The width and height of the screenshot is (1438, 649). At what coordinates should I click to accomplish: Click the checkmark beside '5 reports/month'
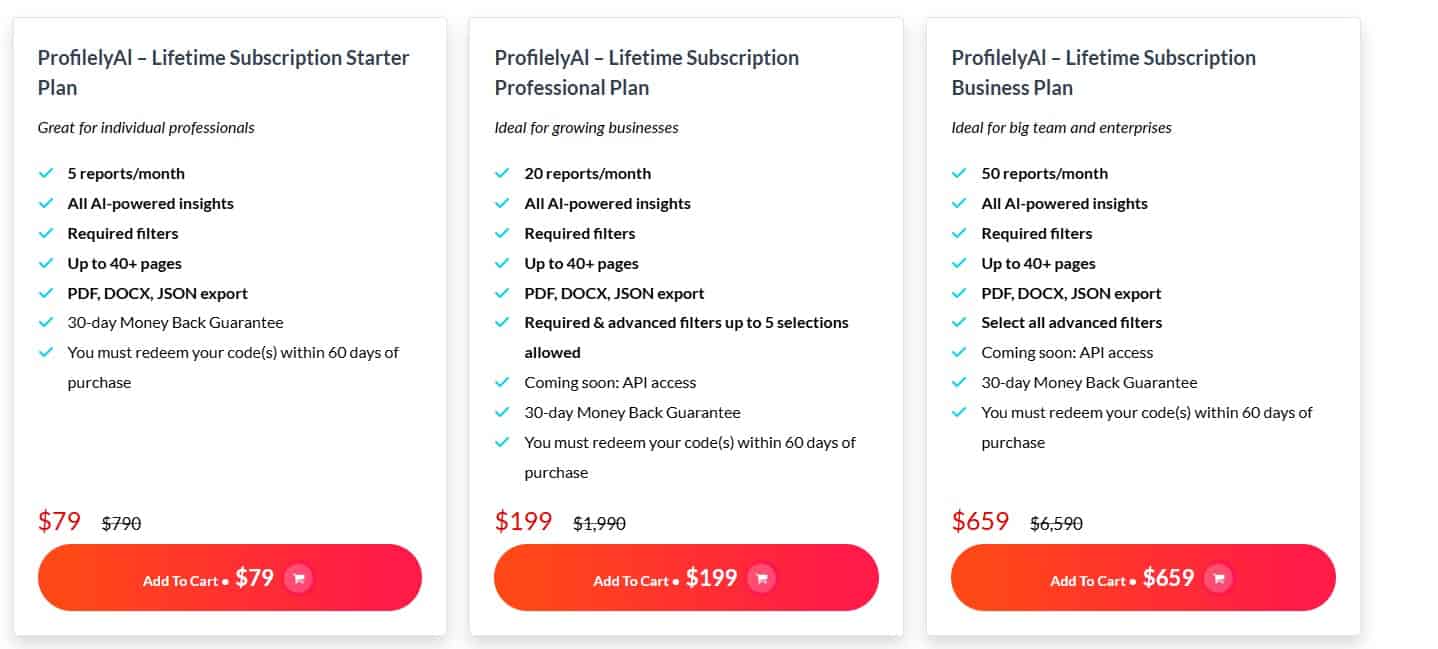pos(46,172)
